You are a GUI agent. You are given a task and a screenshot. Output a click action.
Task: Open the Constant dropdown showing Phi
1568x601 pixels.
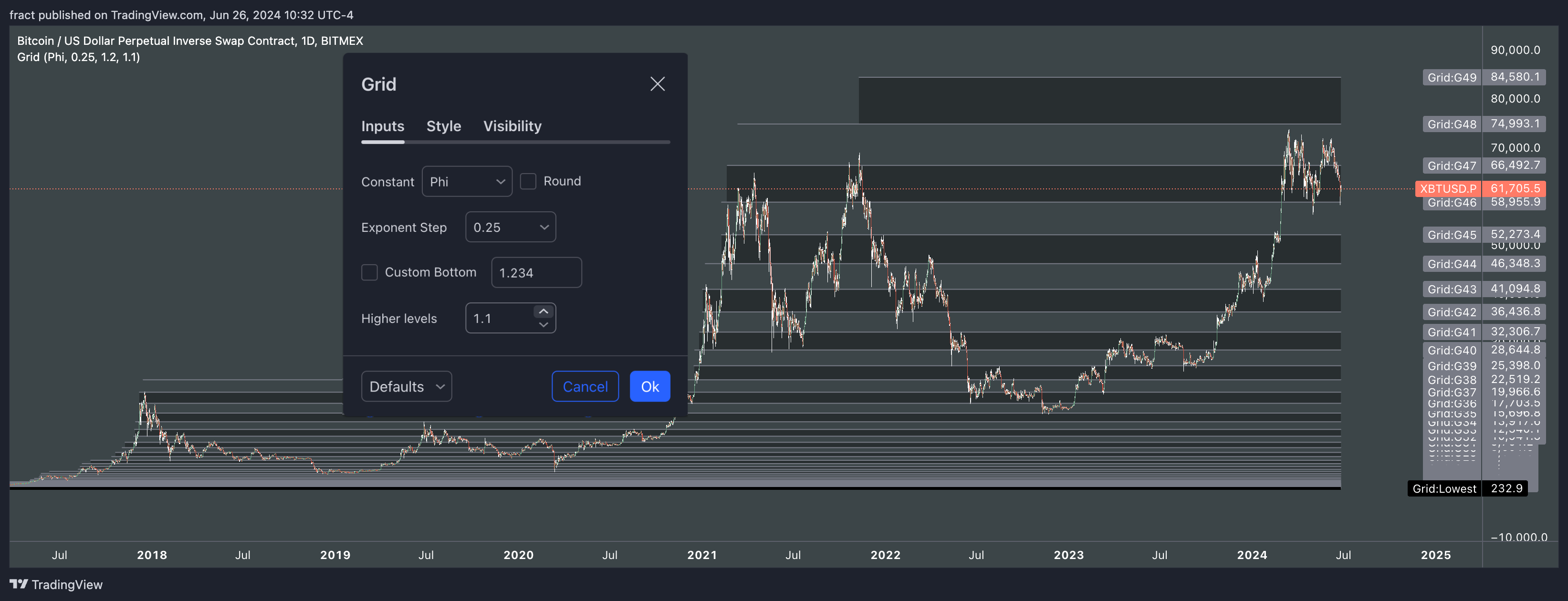(467, 181)
